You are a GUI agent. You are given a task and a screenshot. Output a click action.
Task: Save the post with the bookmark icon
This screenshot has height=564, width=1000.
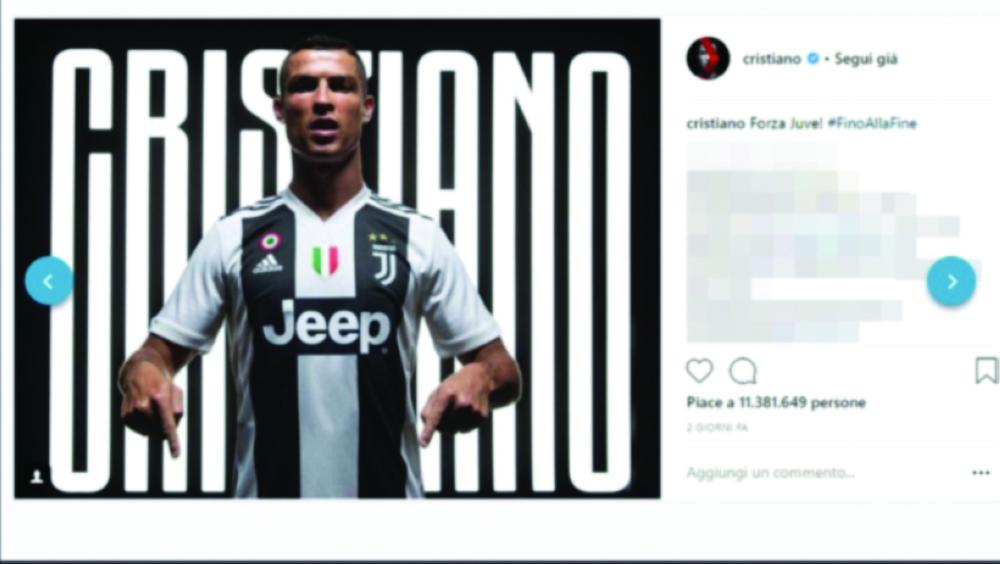(986, 371)
